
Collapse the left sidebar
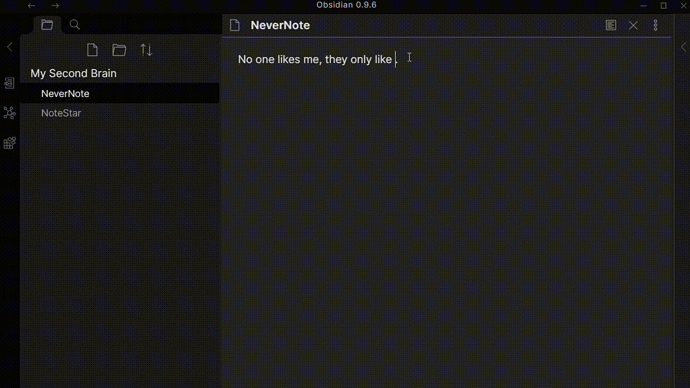[x=10, y=47]
